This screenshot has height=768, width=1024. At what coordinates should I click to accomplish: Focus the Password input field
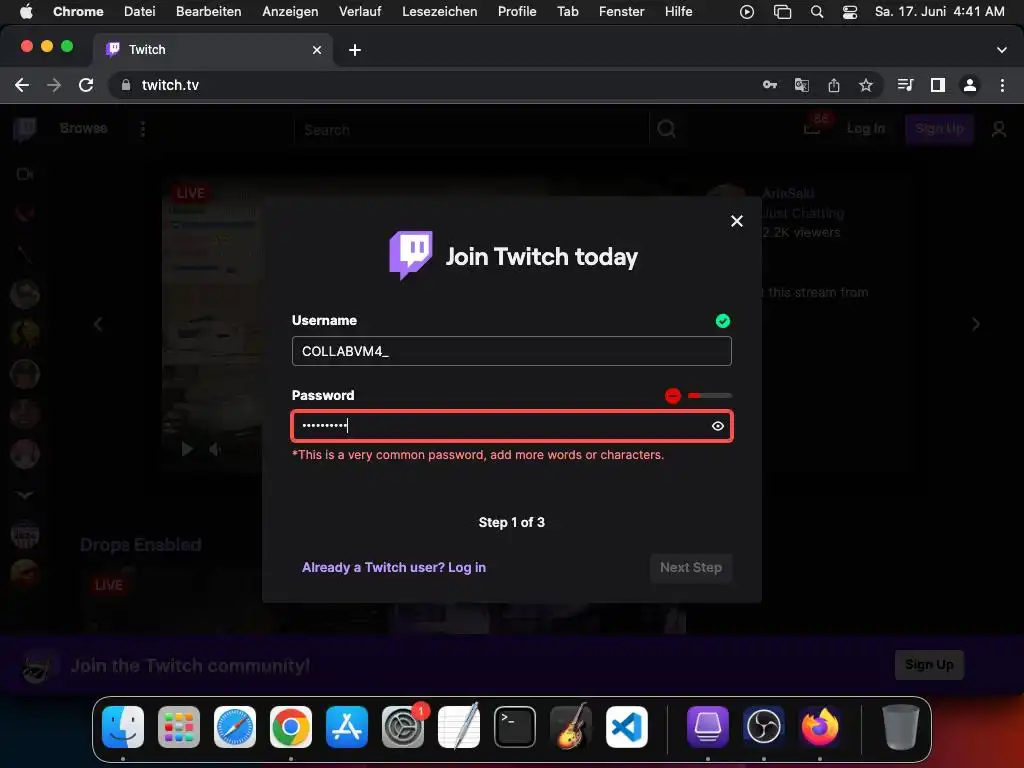tap(511, 426)
